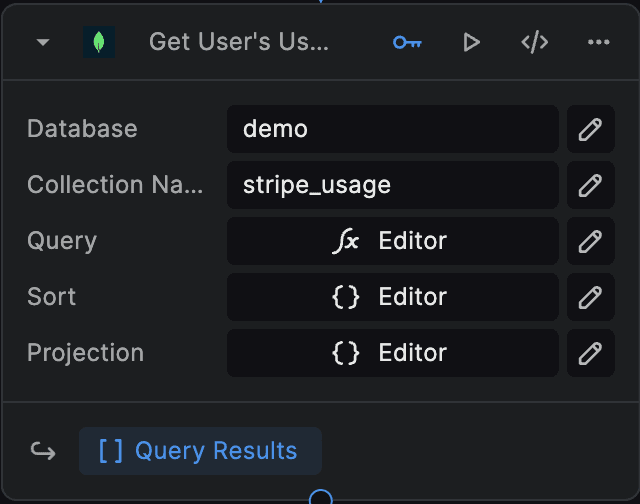Click the Query label
The height and width of the screenshot is (504, 640).
point(62,241)
